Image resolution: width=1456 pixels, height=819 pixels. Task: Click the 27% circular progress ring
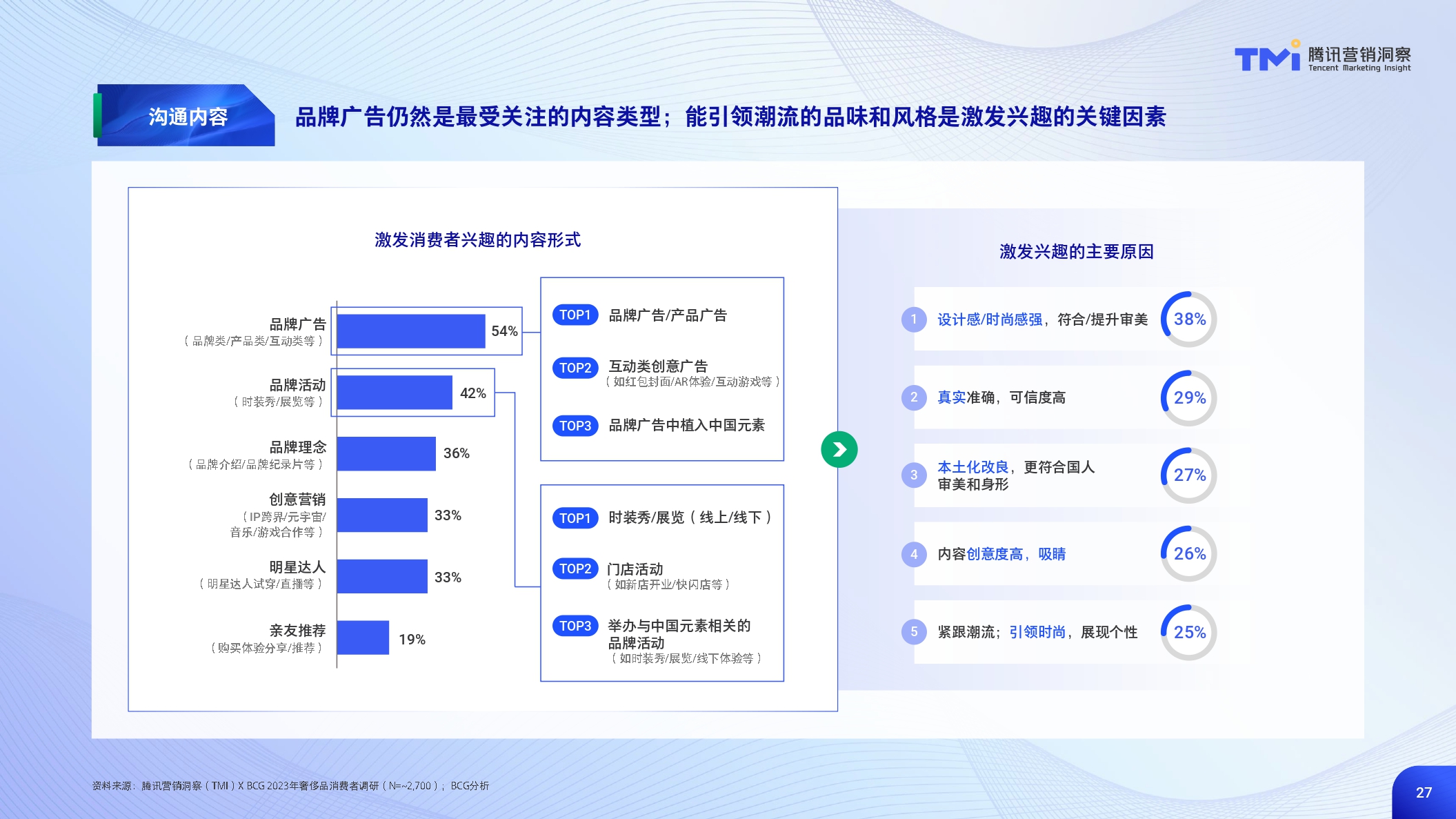(x=1189, y=475)
